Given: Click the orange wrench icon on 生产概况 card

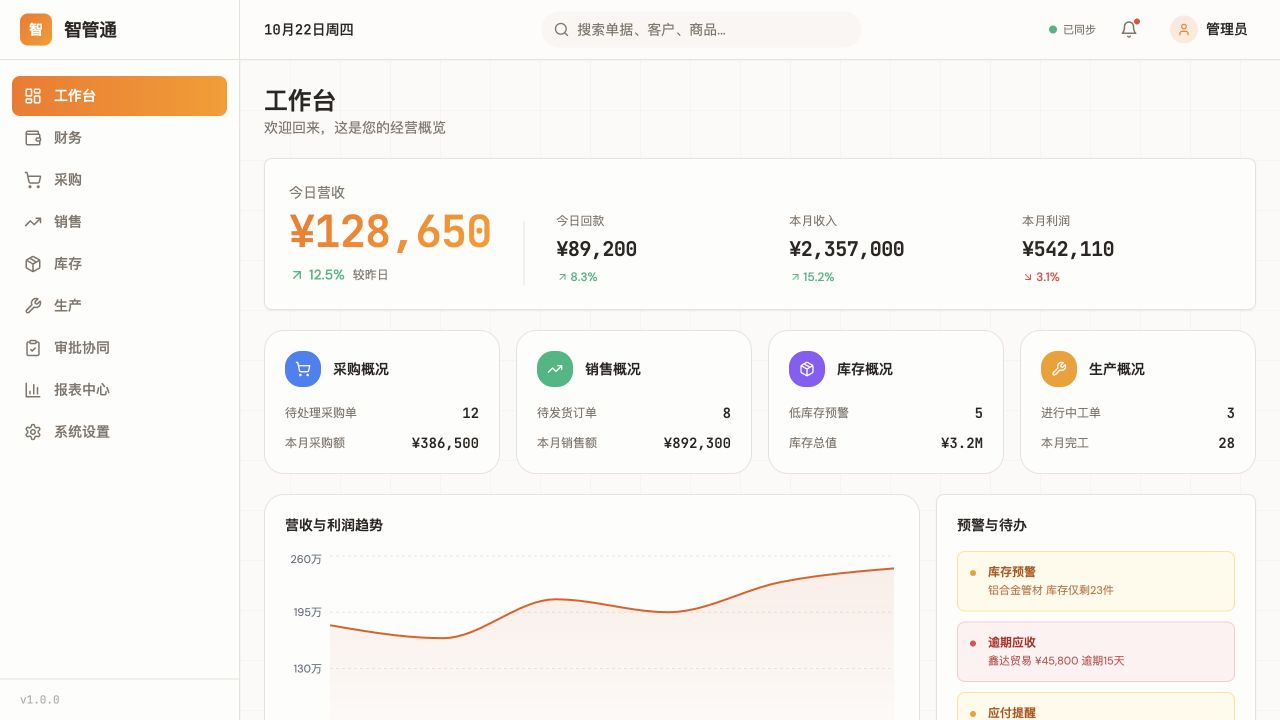Looking at the screenshot, I should pos(1059,369).
